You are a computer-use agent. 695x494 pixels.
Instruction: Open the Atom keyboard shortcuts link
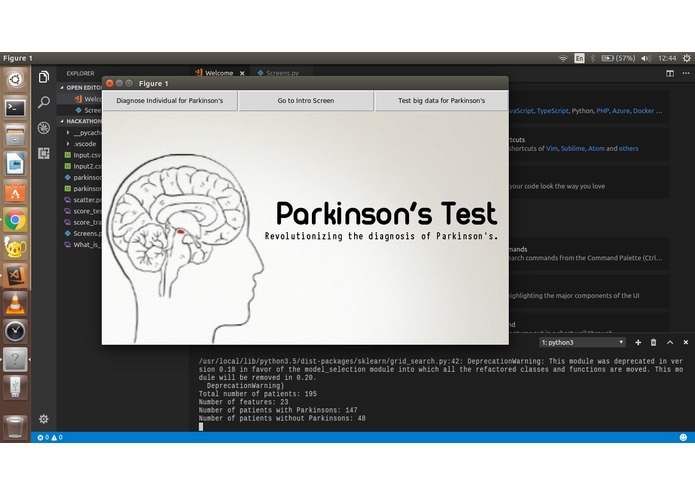(596, 148)
